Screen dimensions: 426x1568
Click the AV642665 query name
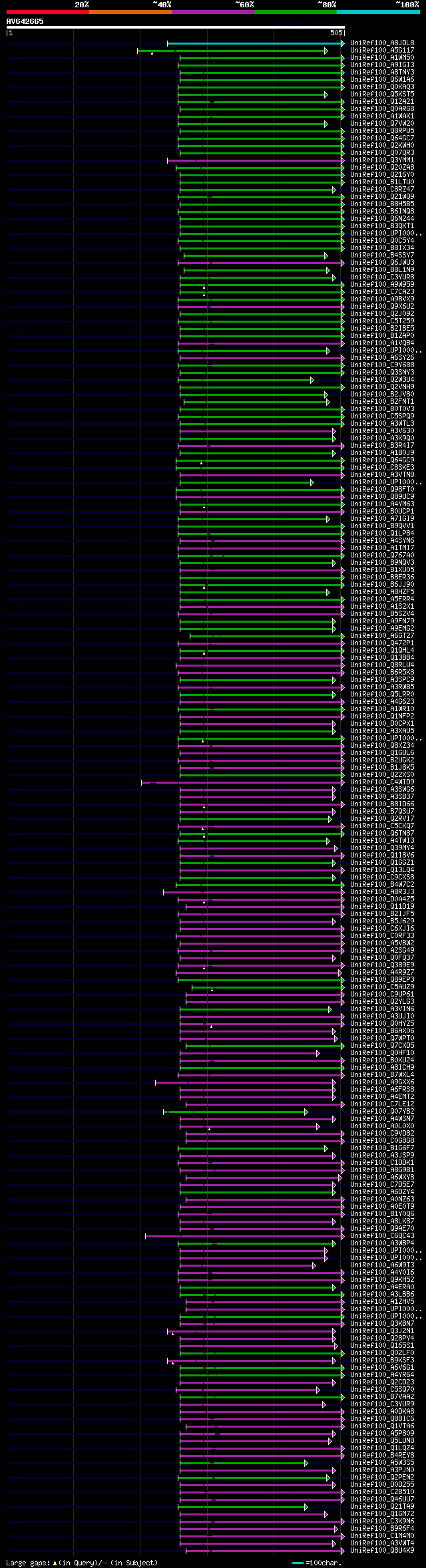(25, 21)
